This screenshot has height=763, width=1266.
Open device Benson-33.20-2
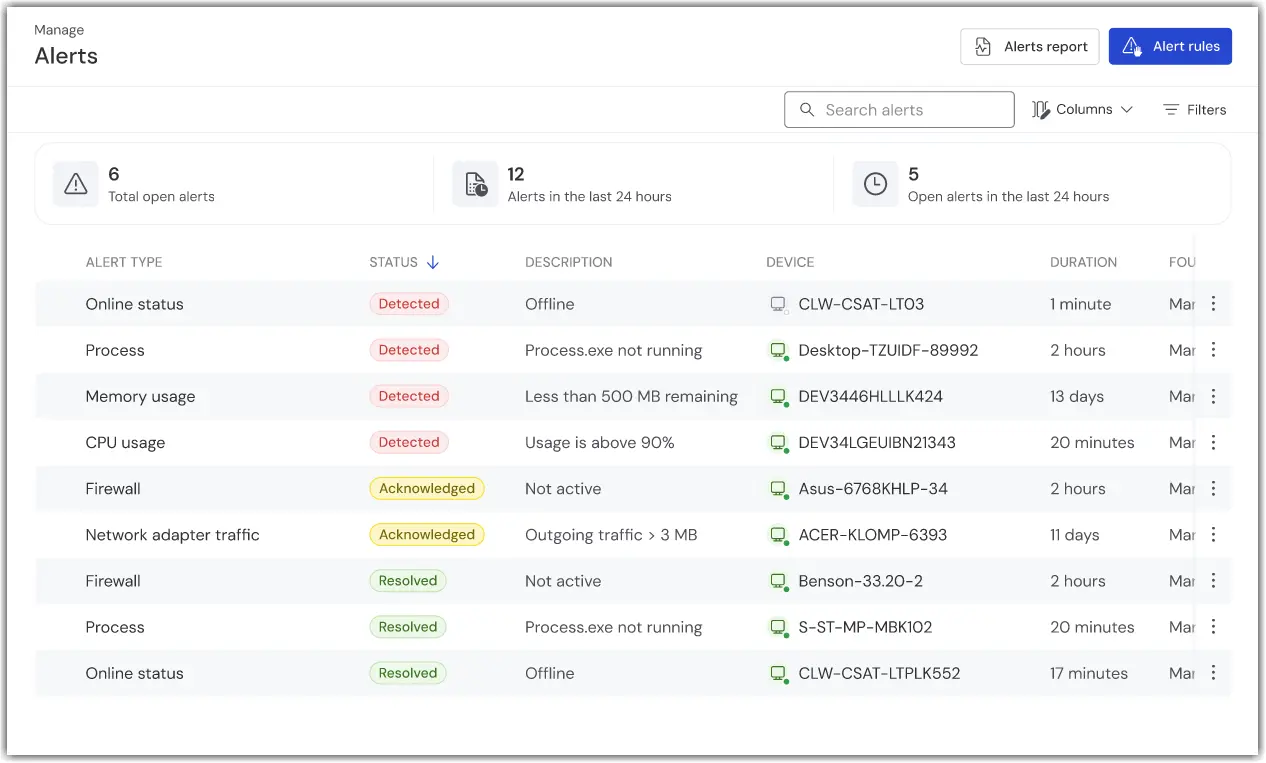(x=860, y=581)
